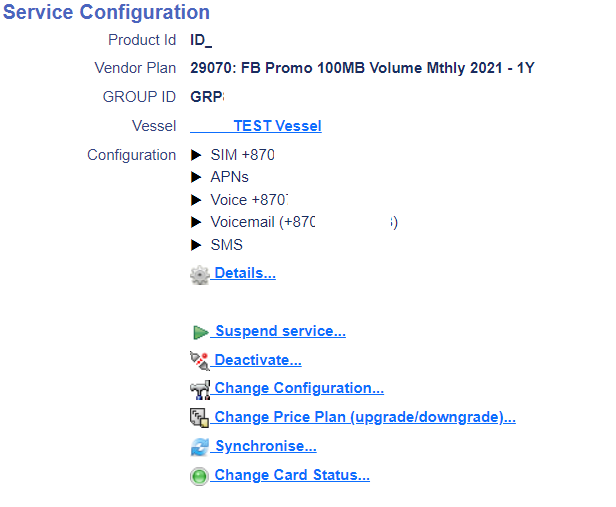The height and width of the screenshot is (507, 616).
Task: Click the Deactivate... link text
Action: pyautogui.click(x=258, y=360)
